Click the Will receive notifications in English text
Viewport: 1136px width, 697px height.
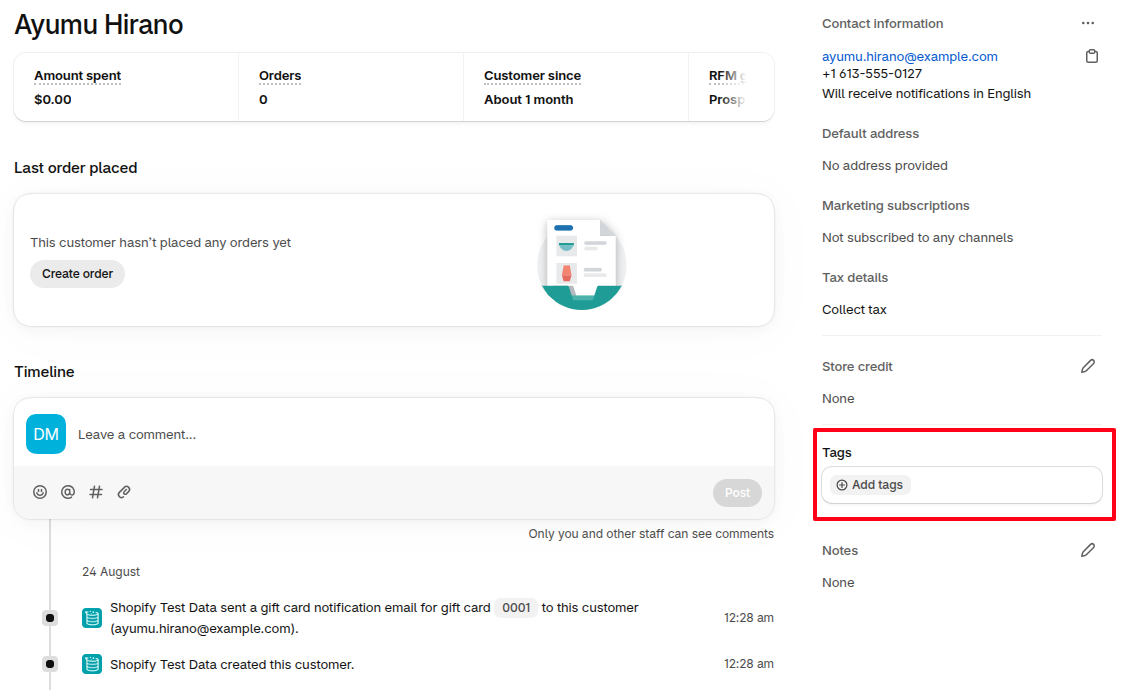point(926,93)
